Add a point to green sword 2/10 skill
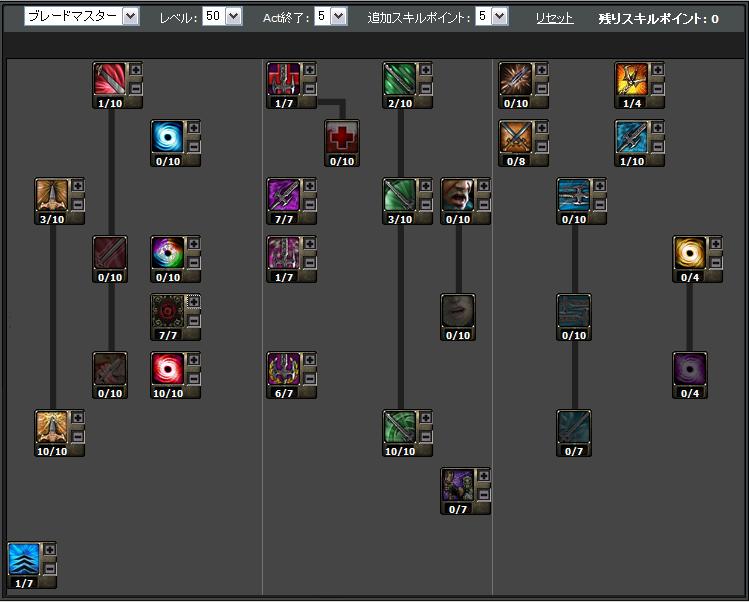Screen dimensions: 749x602 pos(426,70)
